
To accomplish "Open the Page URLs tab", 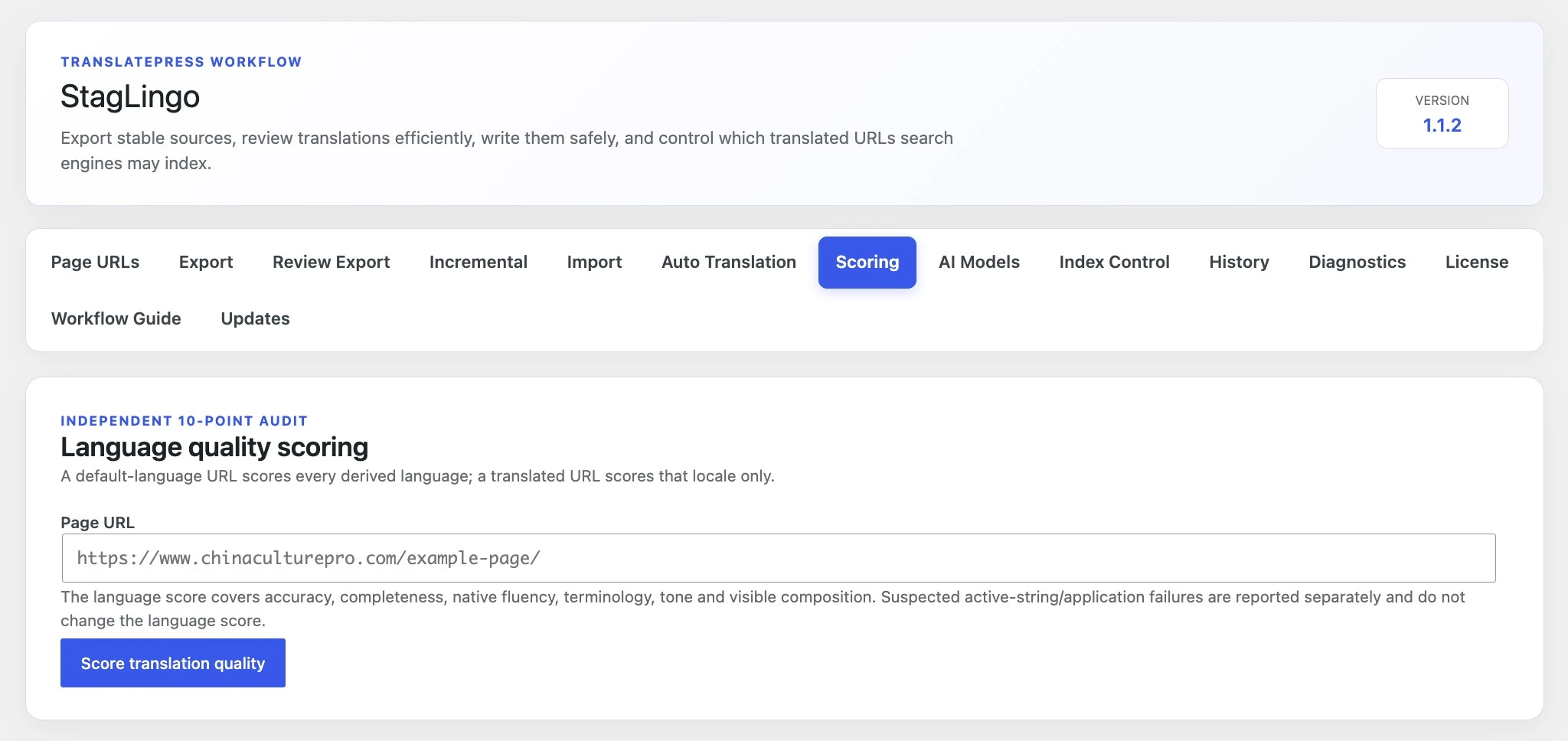I will point(95,262).
